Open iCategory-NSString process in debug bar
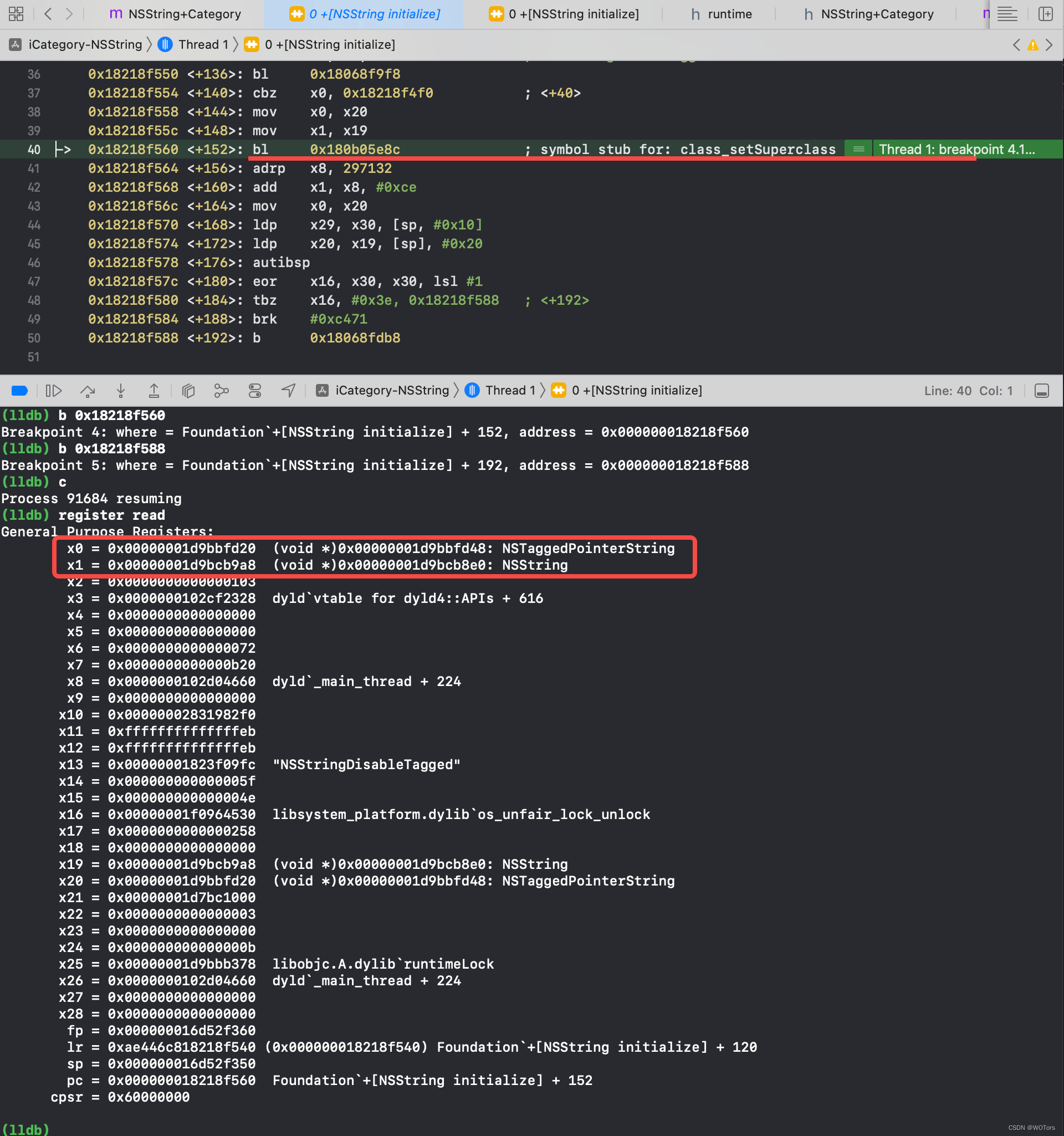1064x1136 pixels. tap(383, 391)
